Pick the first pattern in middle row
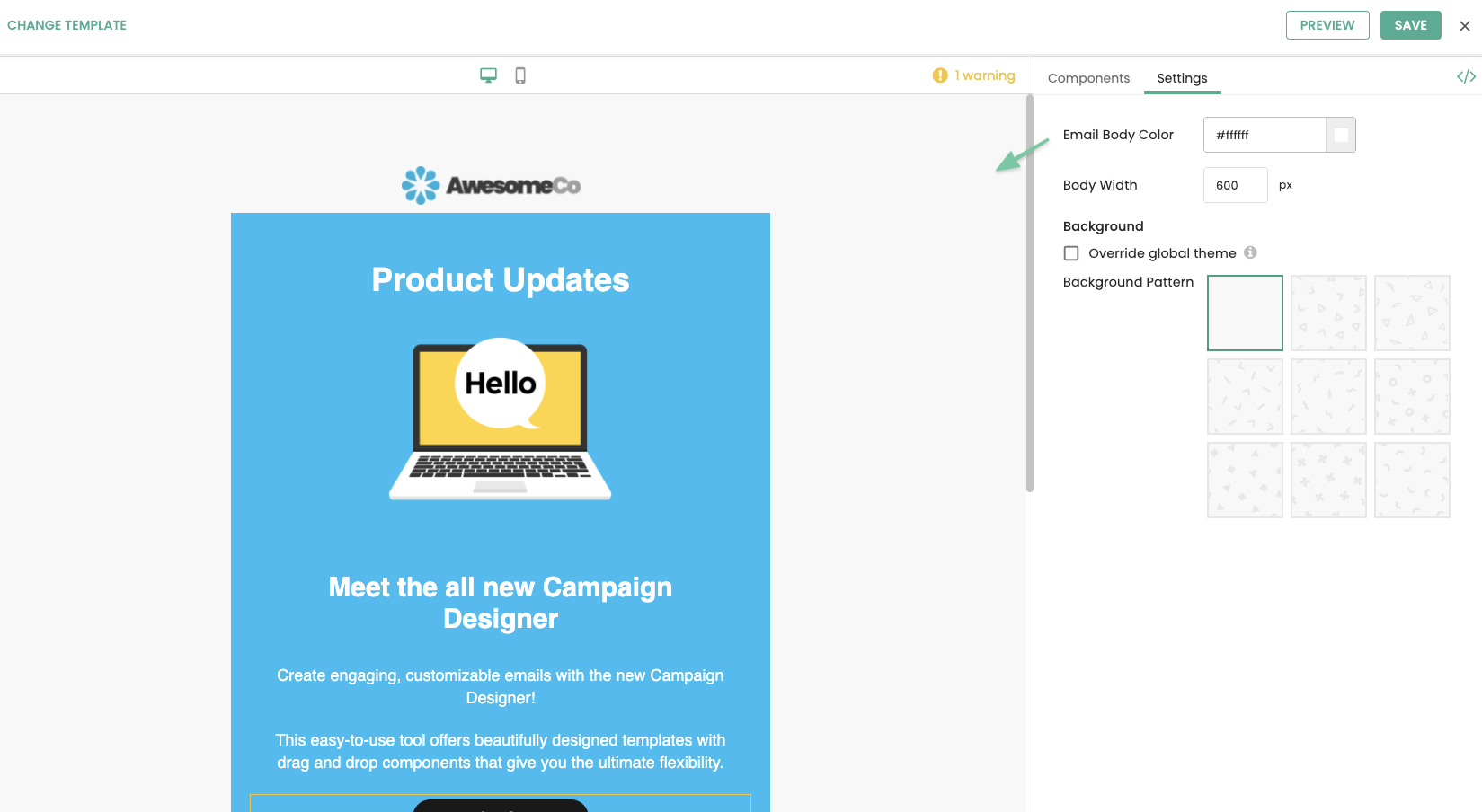 (1245, 396)
